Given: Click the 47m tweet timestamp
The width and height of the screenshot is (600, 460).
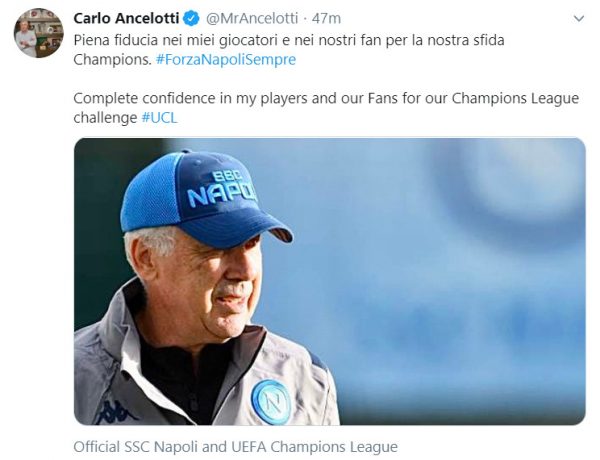Looking at the screenshot, I should pyautogui.click(x=326, y=18).
